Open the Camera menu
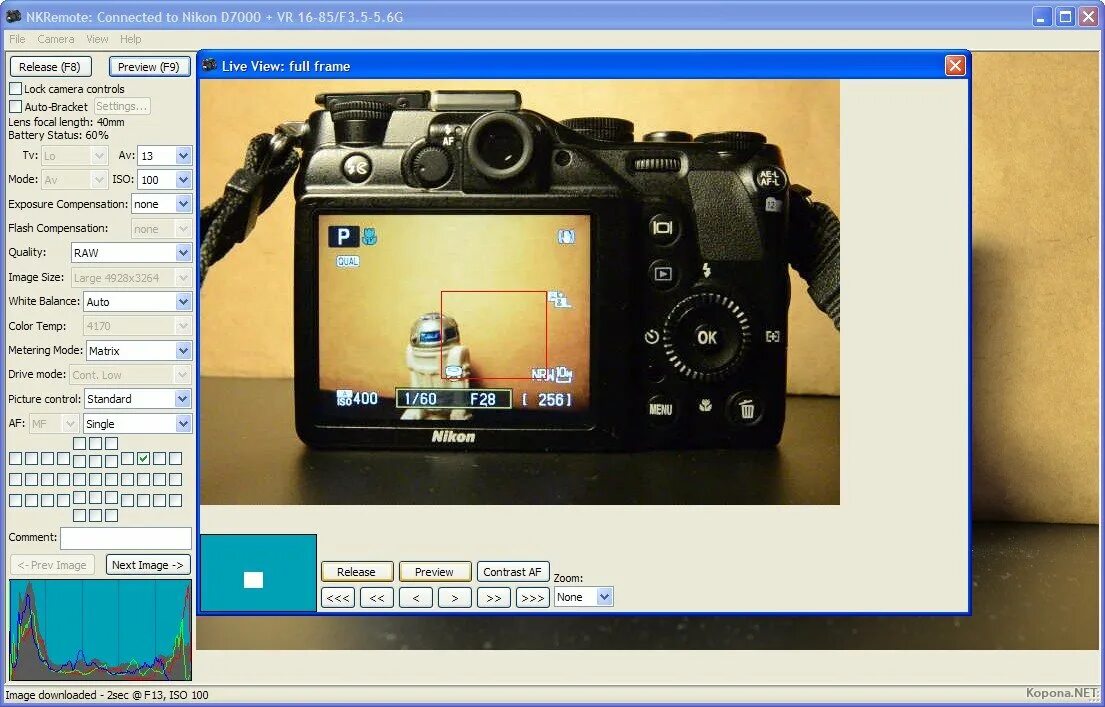 pos(55,39)
